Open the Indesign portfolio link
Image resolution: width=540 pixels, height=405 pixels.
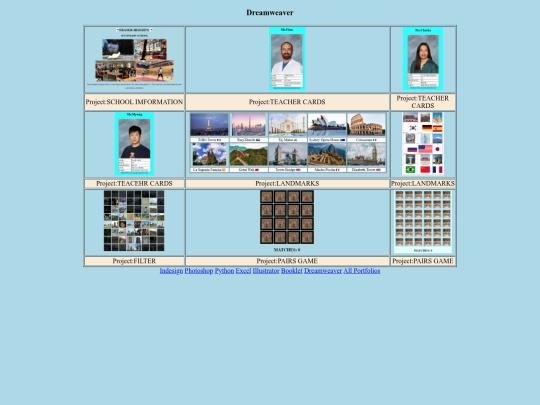coord(171,271)
